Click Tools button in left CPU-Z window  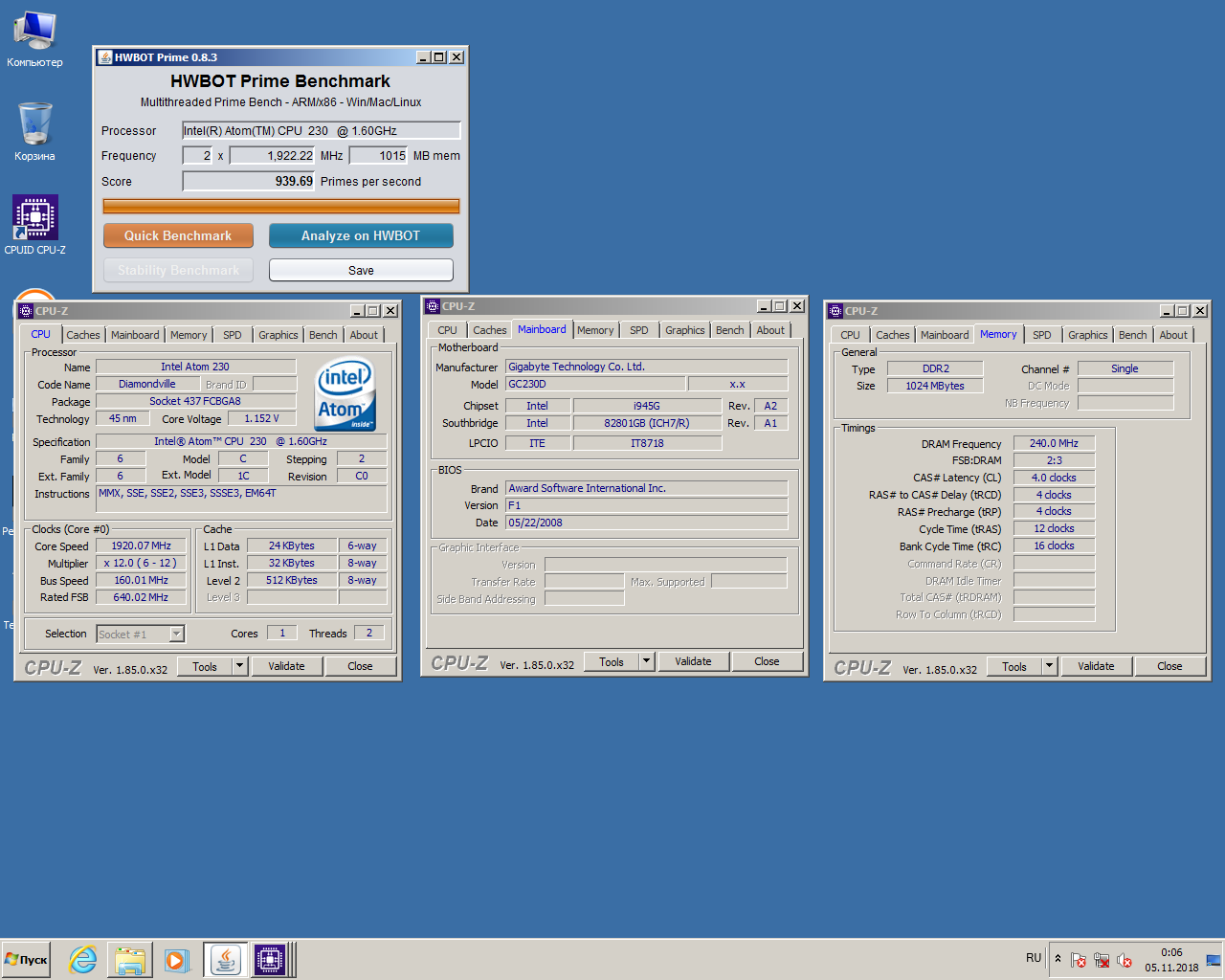click(x=205, y=666)
